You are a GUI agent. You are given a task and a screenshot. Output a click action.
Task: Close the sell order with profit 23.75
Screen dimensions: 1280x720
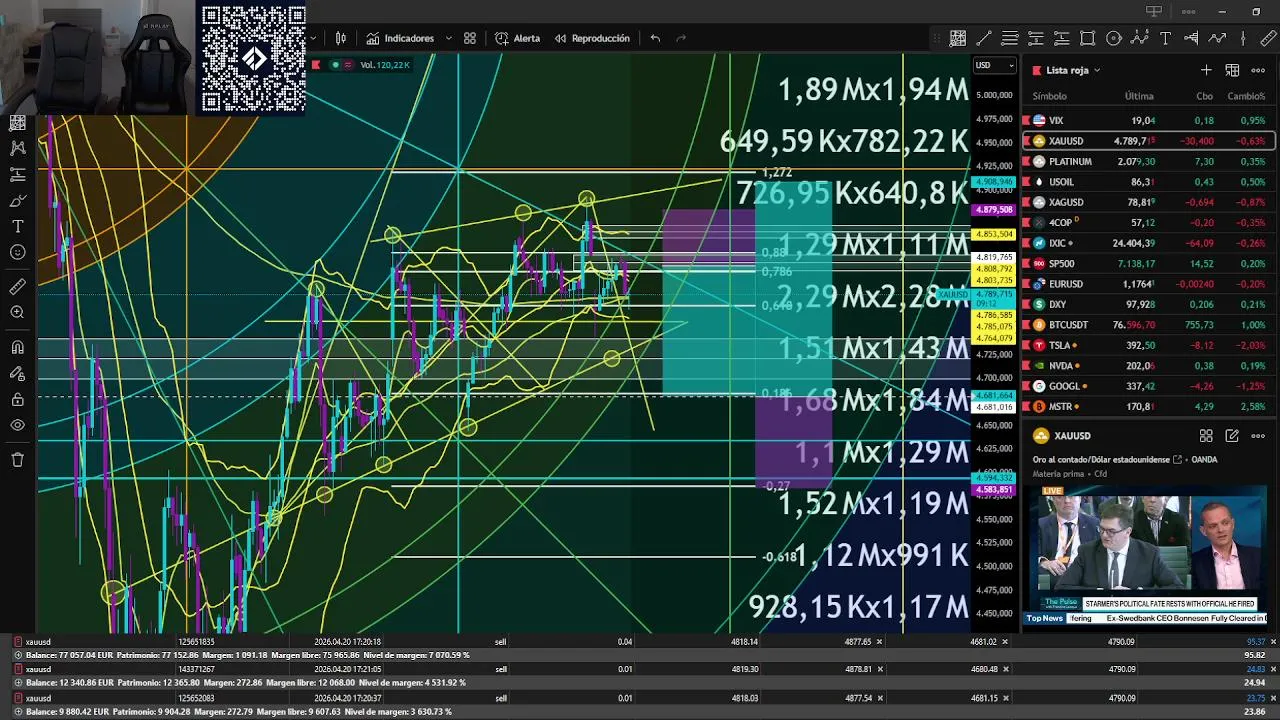coord(1274,698)
